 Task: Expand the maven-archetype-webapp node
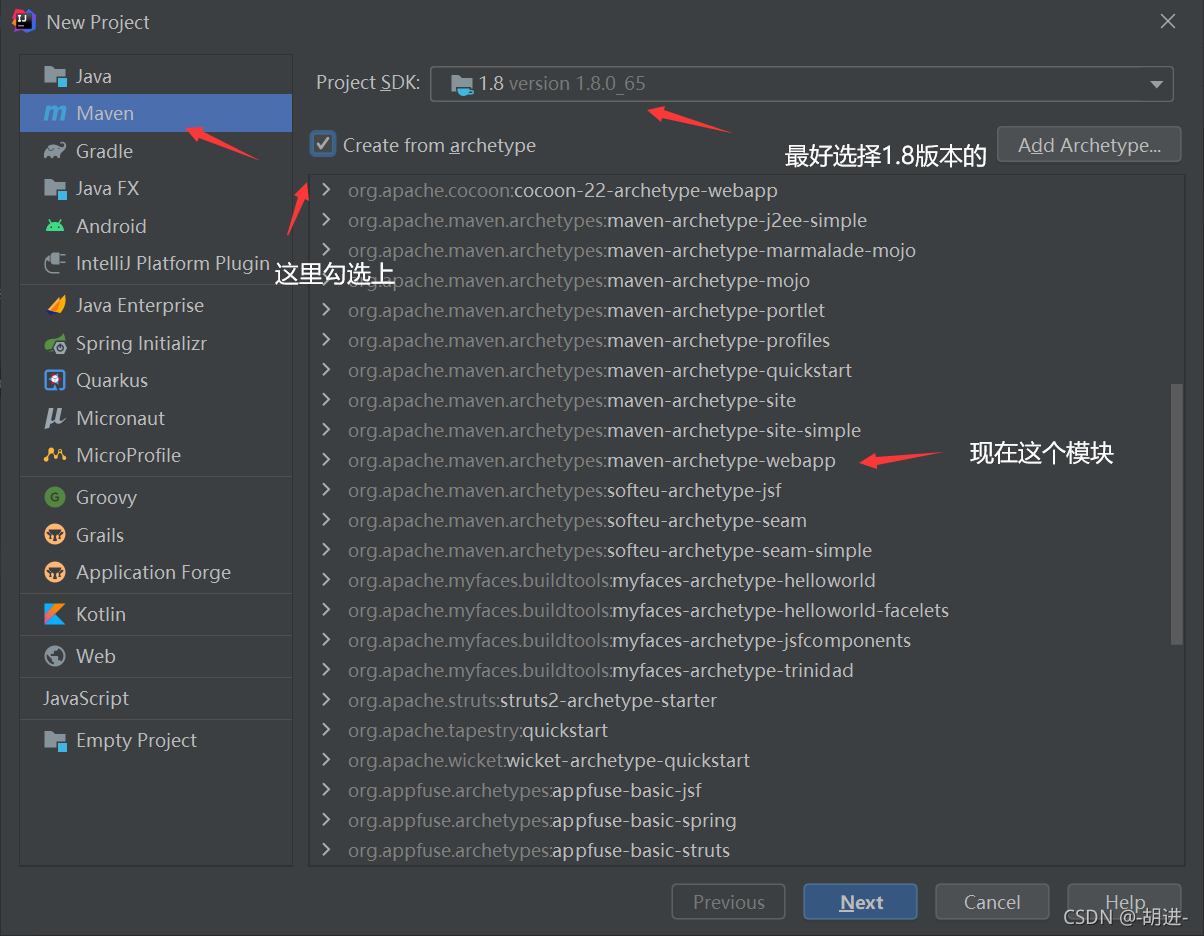(326, 460)
